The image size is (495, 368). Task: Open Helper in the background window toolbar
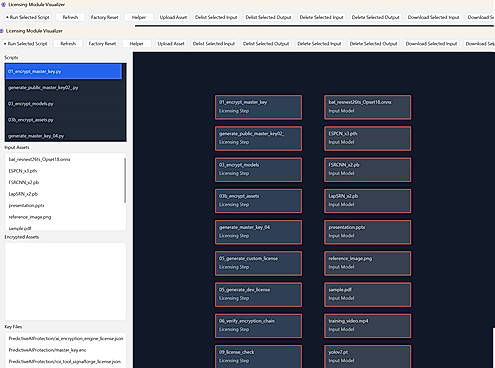(139, 17)
